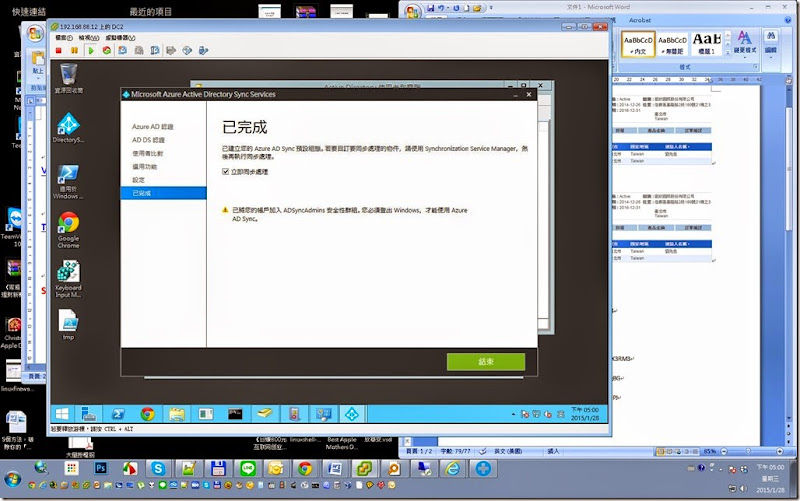Click the take snapshot toolbar icon

click(x=123, y=51)
